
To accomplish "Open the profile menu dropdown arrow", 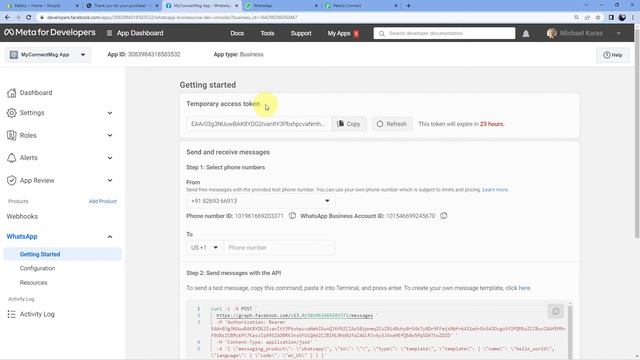I will 619,33.
